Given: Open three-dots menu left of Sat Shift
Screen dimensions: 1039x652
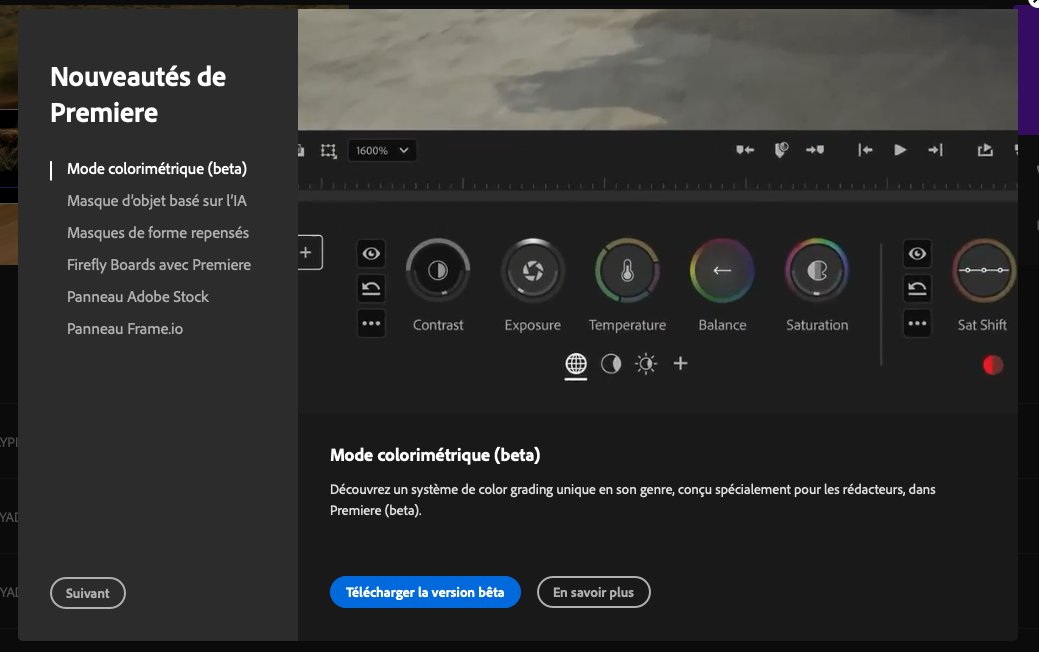Looking at the screenshot, I should pos(917,323).
